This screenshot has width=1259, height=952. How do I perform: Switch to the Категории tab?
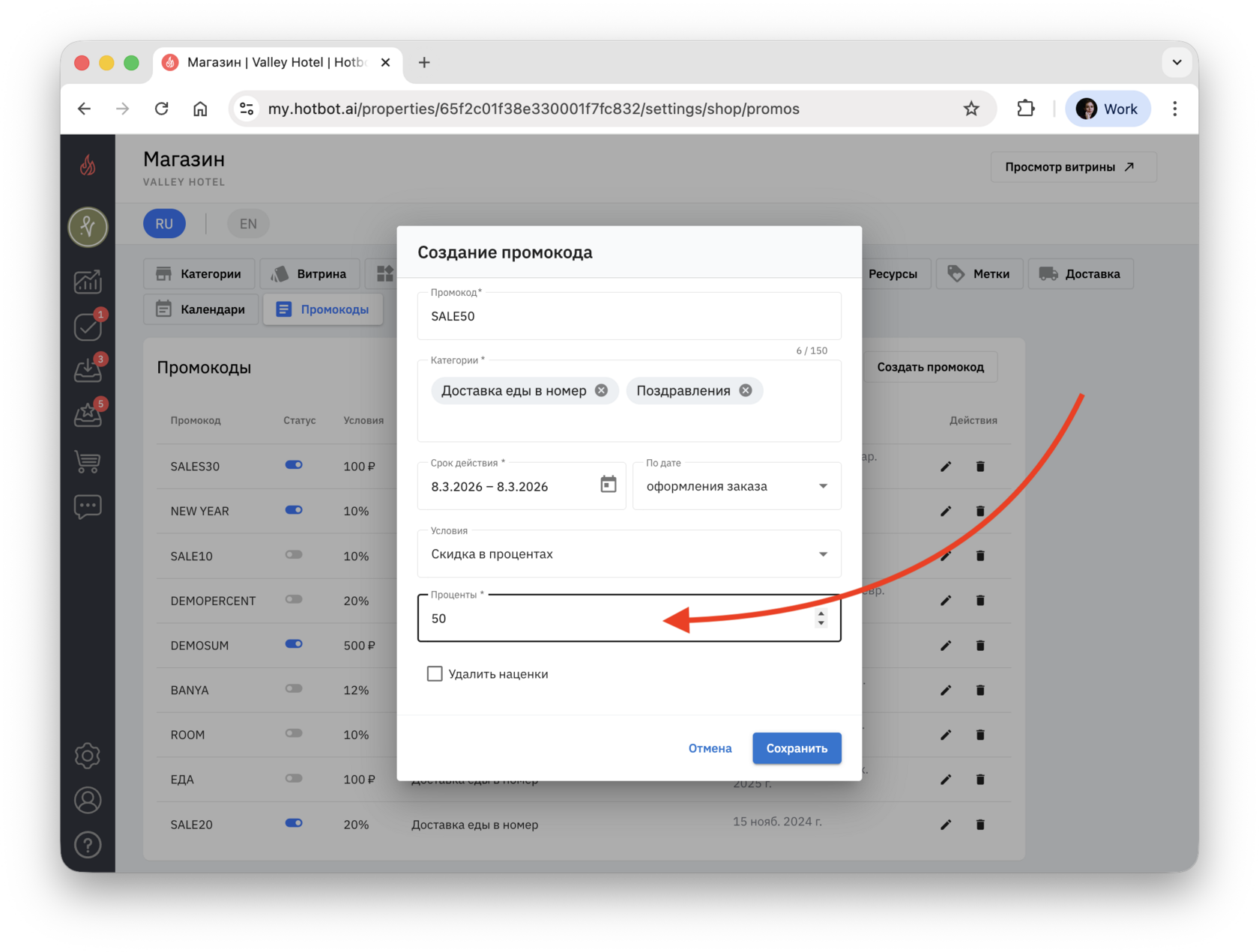point(199,274)
